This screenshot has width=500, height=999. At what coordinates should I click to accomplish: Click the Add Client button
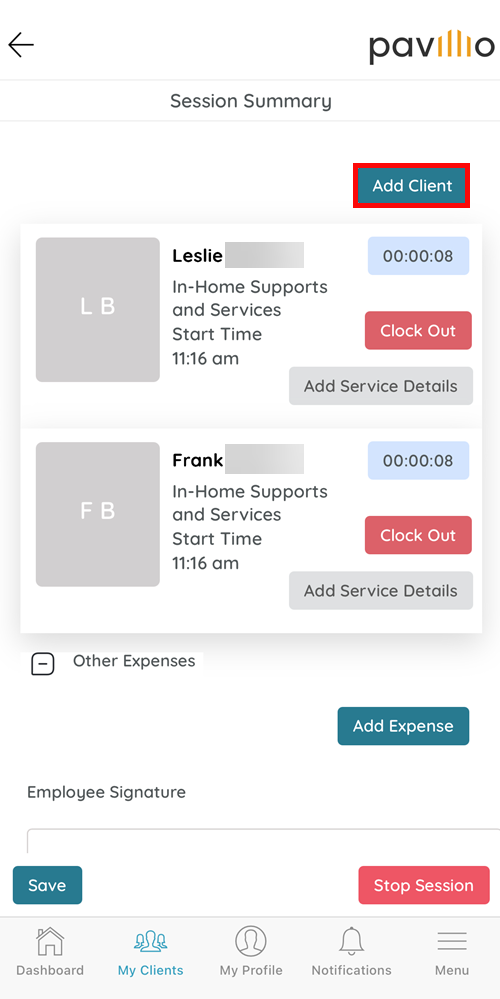point(412,185)
